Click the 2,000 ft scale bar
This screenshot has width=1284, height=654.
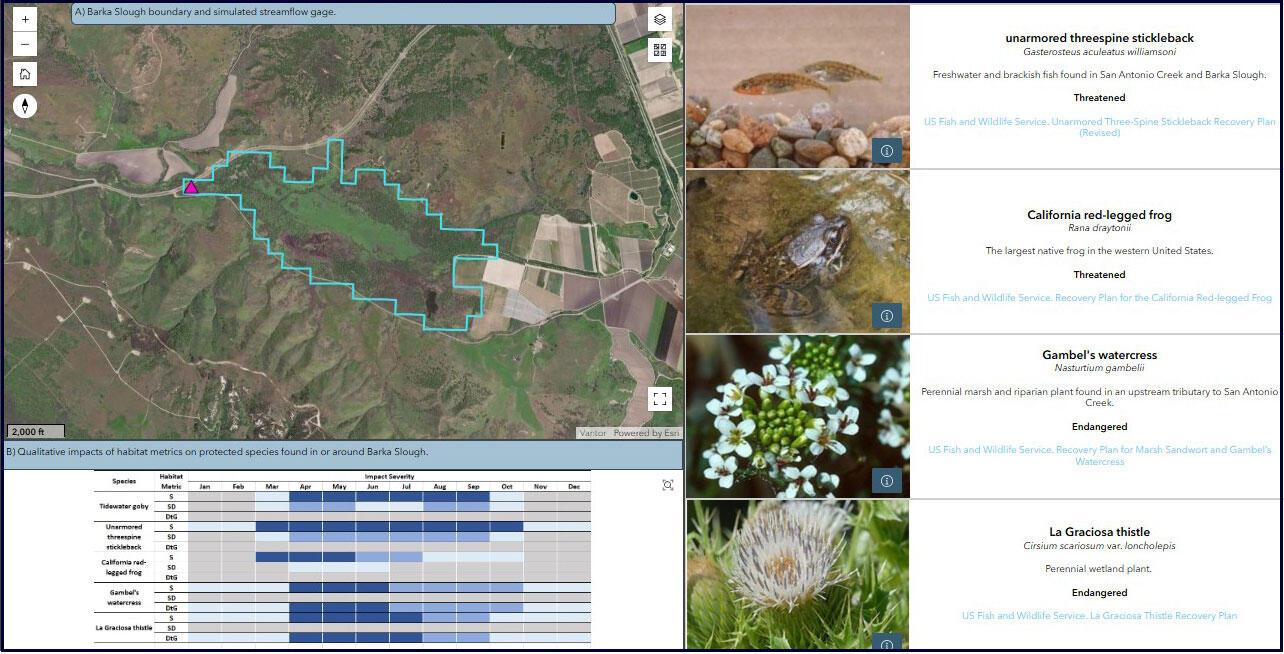35,430
